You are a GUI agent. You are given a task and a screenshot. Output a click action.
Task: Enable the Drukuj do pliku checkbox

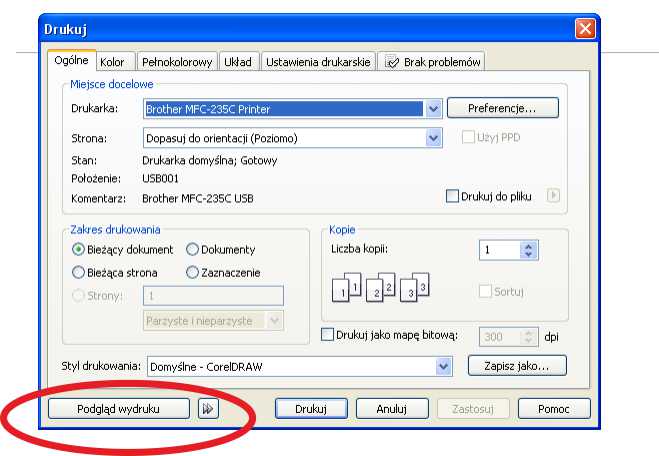pyautogui.click(x=452, y=196)
